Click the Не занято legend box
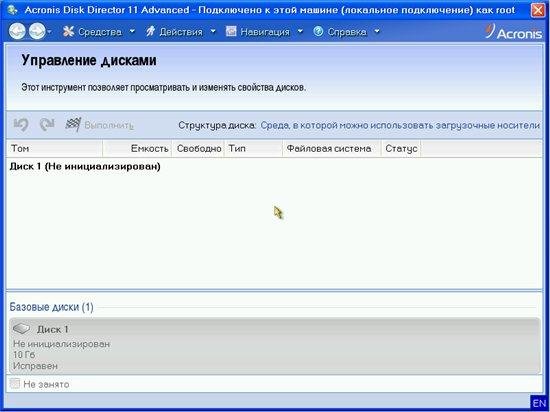This screenshot has width=550, height=412. pos(15,384)
